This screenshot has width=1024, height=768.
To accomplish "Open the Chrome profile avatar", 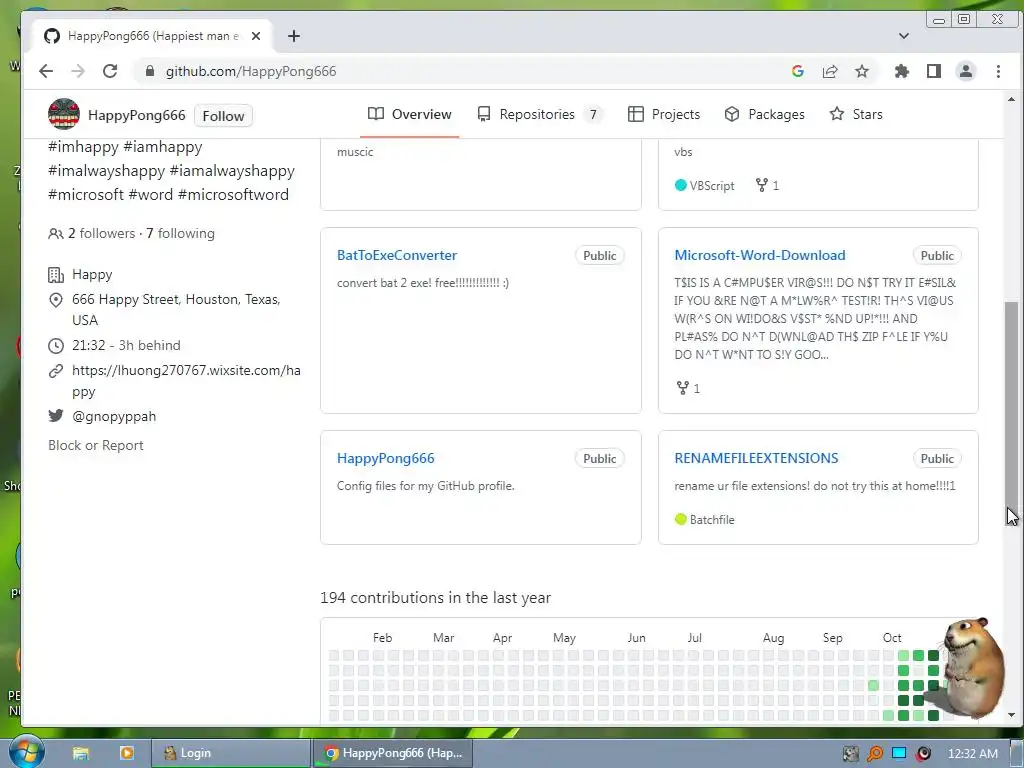I will click(966, 71).
